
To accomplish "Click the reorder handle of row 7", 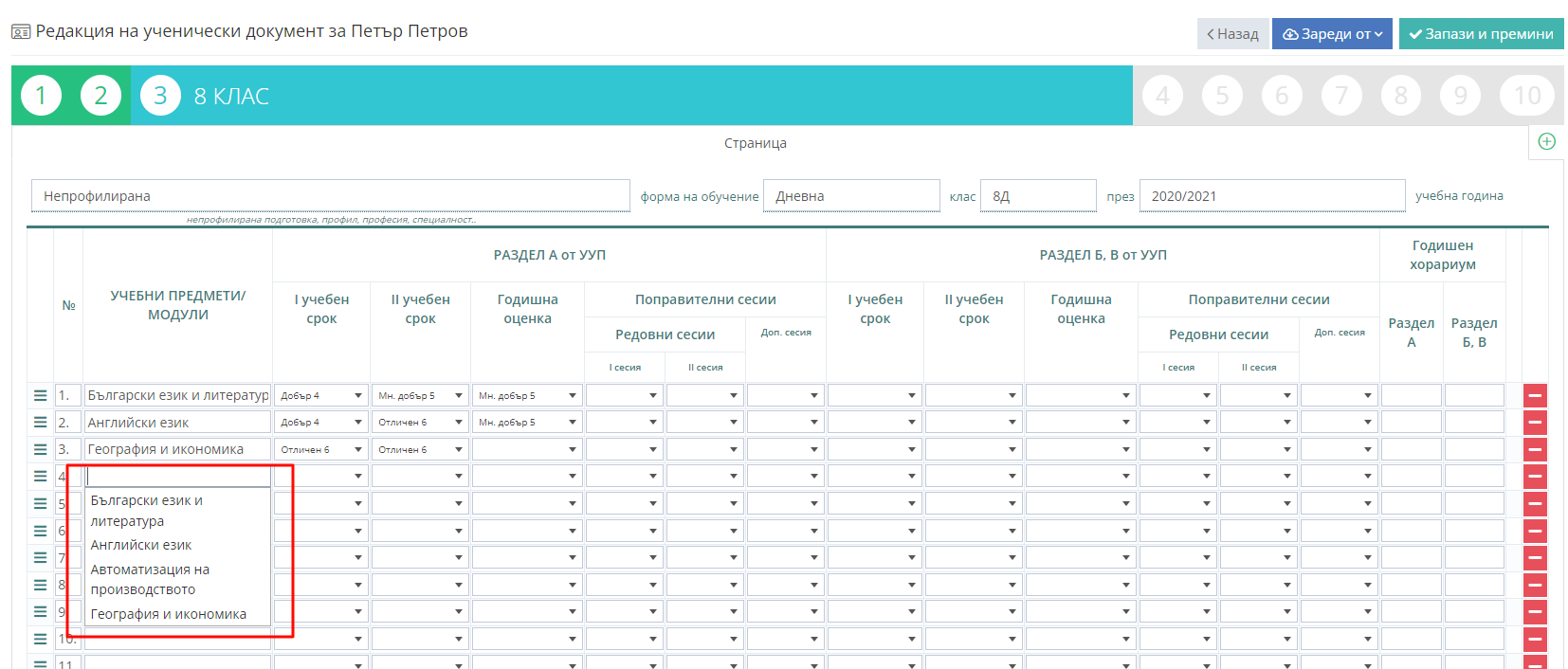I will (40, 557).
